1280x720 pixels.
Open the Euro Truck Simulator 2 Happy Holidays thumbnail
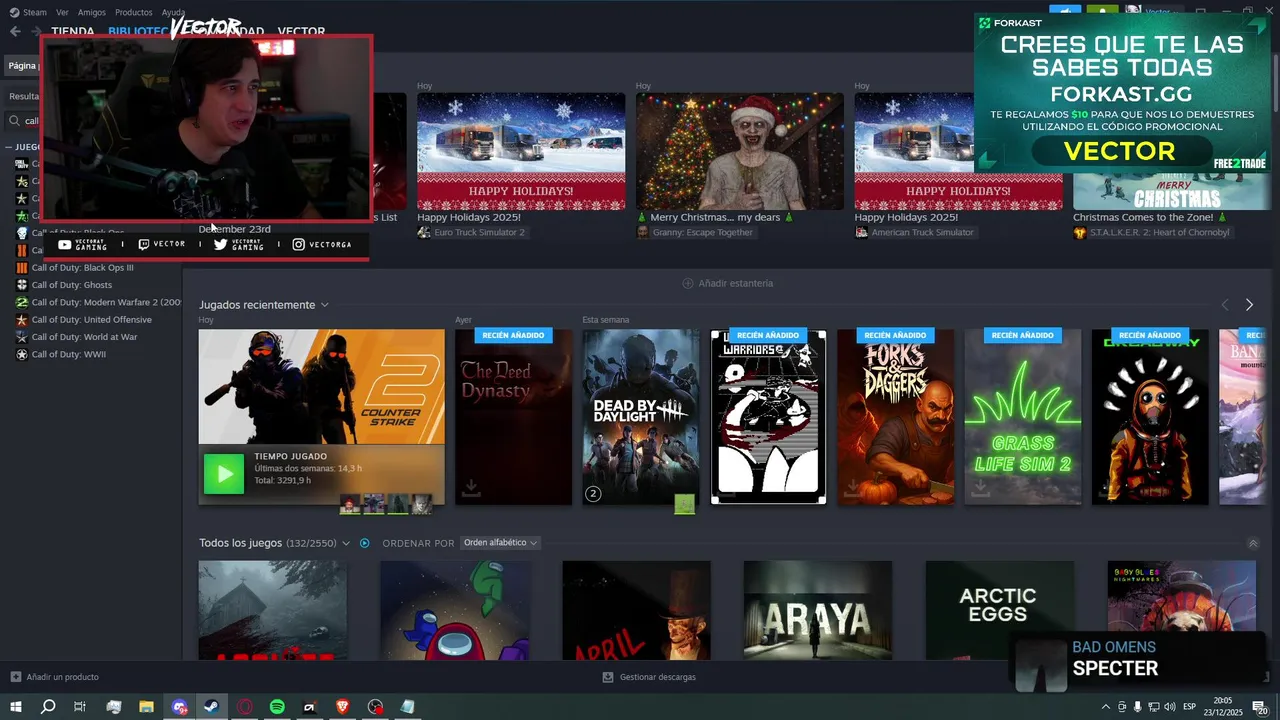[521, 151]
